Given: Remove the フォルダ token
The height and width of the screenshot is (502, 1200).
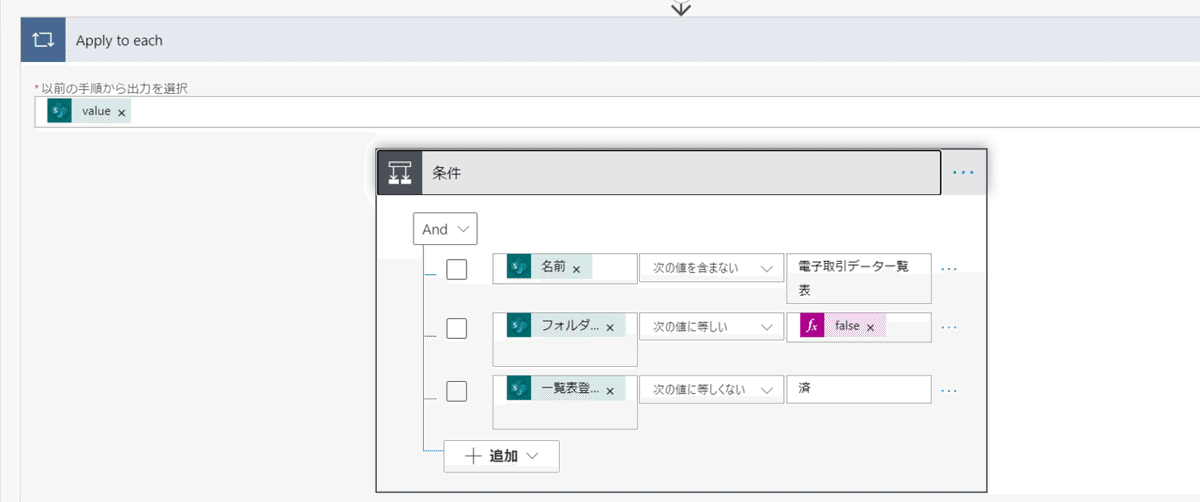Looking at the screenshot, I should click(x=610, y=328).
